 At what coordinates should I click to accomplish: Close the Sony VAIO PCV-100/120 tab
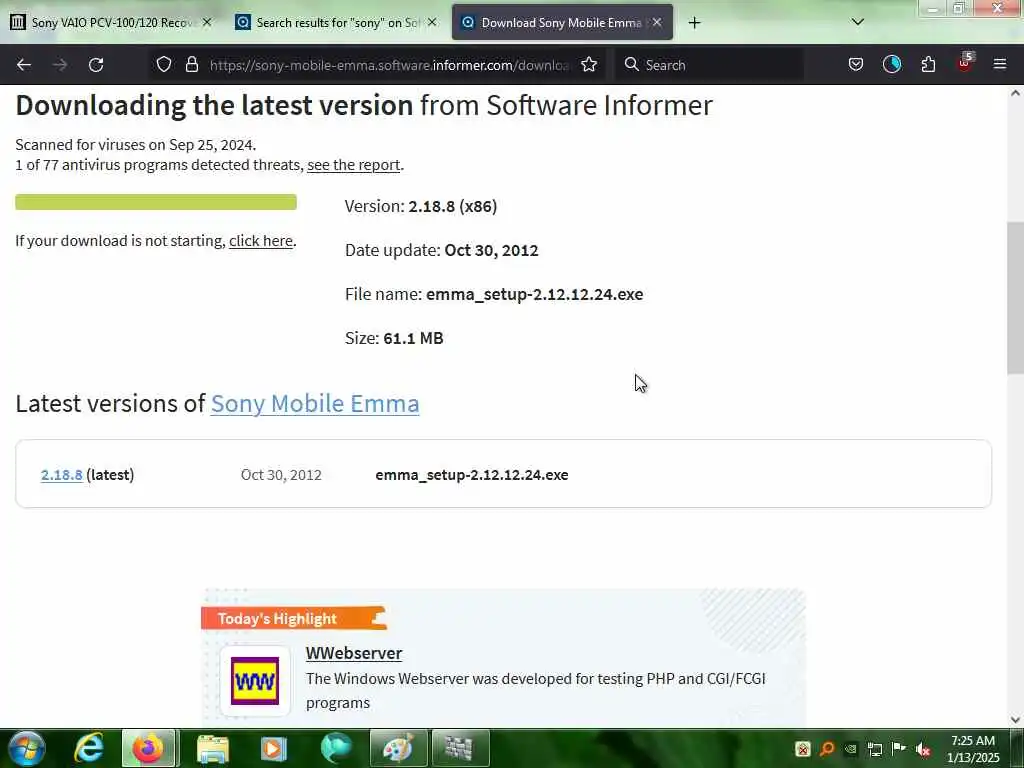[207, 22]
